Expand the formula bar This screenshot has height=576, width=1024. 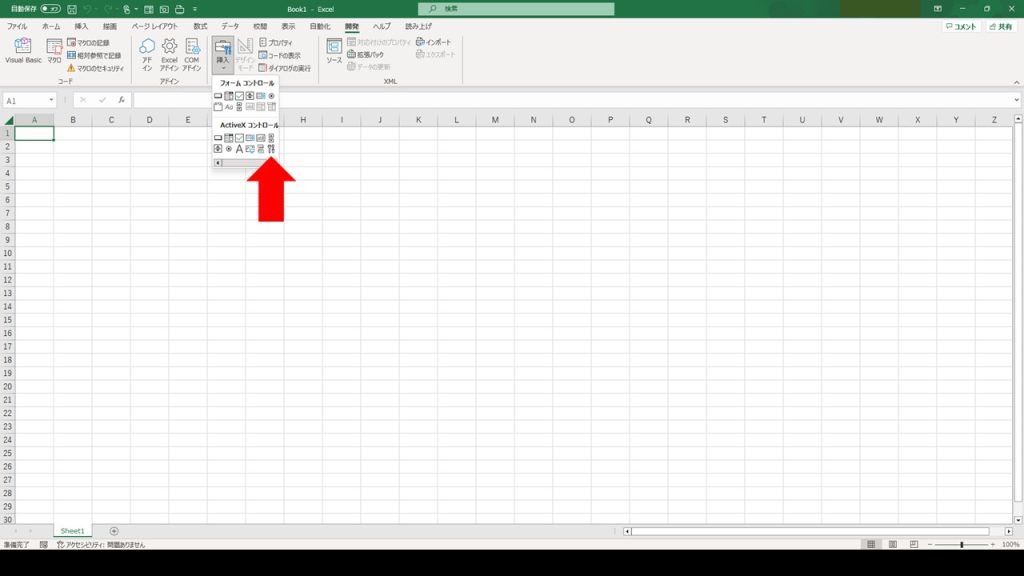point(1015,100)
